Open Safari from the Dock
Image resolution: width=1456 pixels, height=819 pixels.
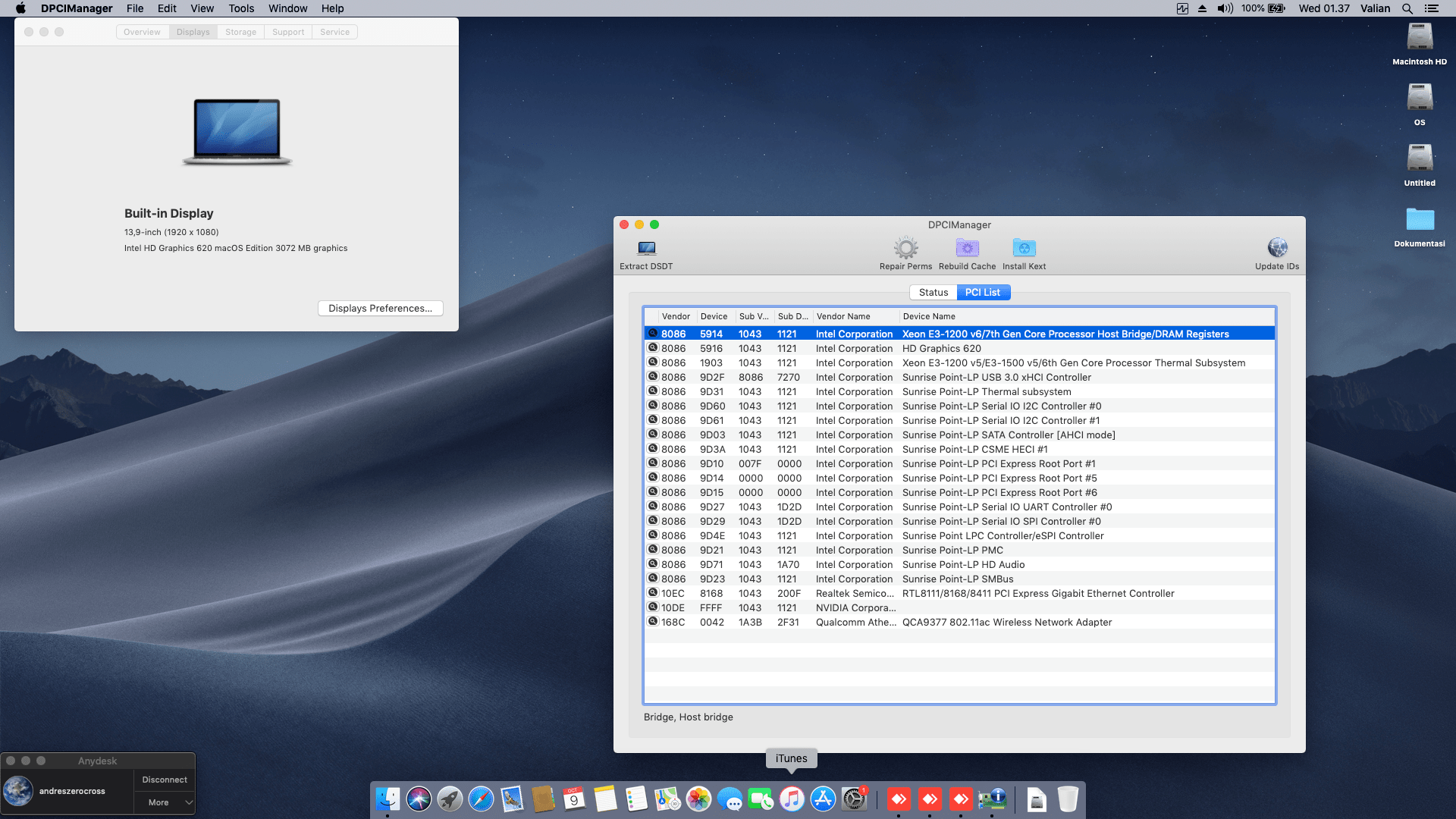[x=481, y=799]
